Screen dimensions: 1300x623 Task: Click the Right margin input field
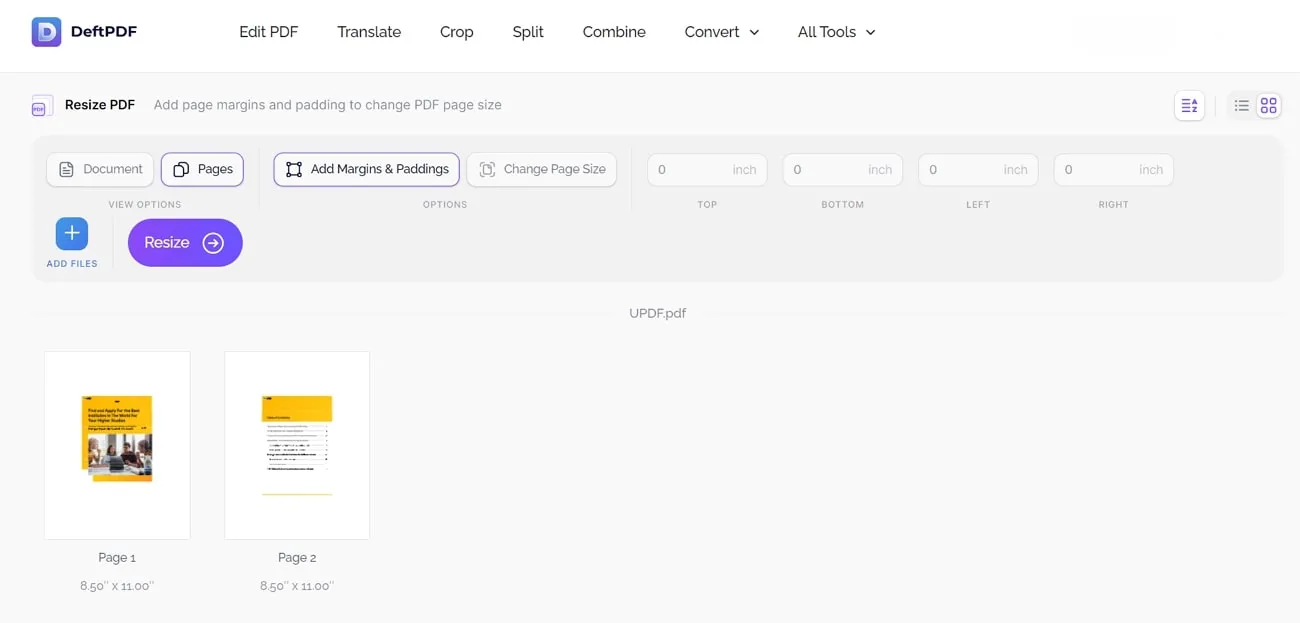point(1114,170)
